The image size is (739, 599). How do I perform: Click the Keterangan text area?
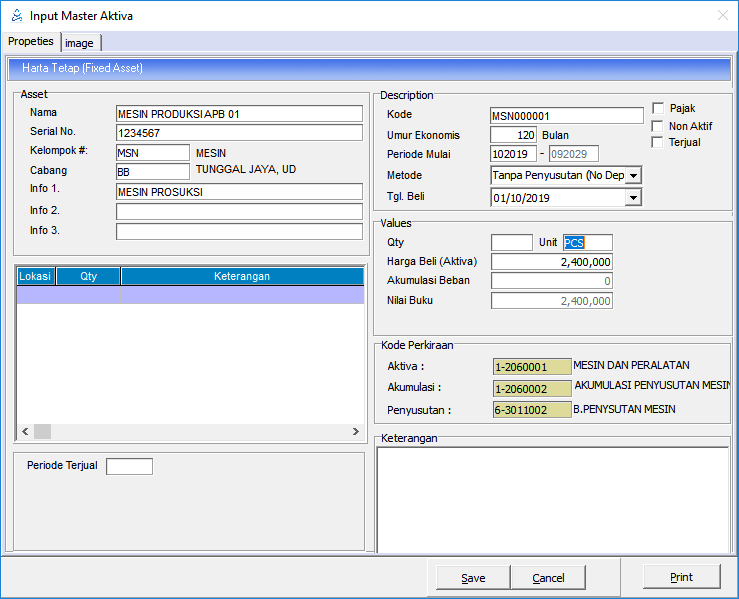[552, 497]
